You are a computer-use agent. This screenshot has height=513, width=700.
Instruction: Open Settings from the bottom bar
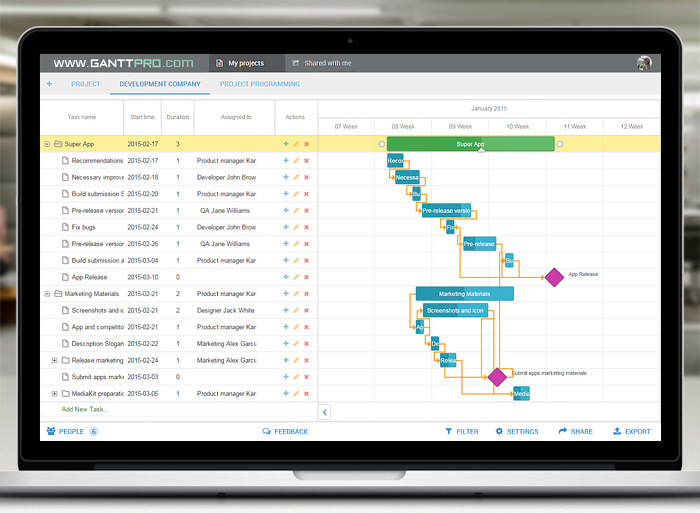(x=517, y=432)
